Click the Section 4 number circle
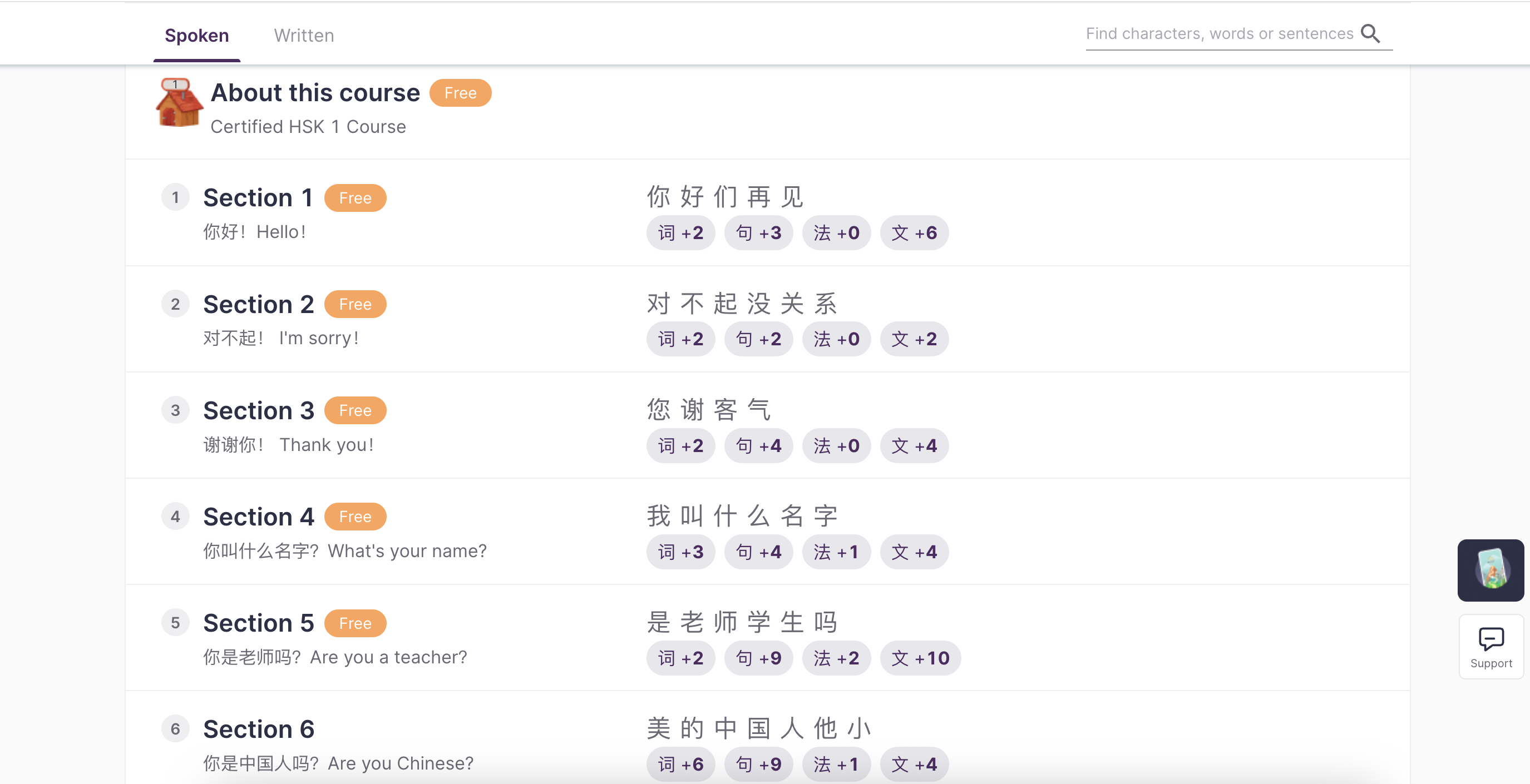Image resolution: width=1530 pixels, height=784 pixels. click(175, 517)
